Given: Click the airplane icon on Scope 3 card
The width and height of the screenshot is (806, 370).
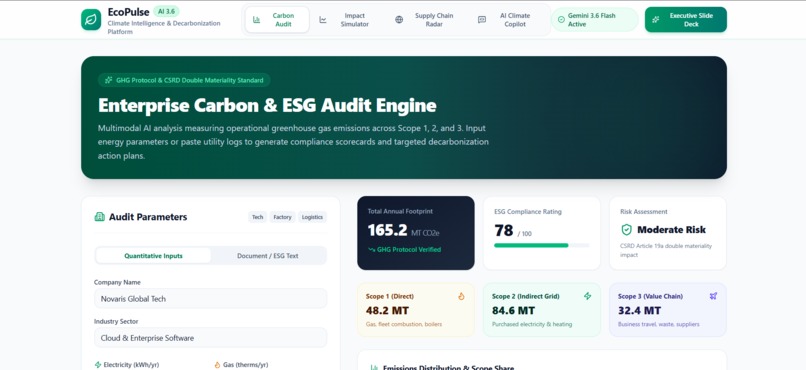Looking at the screenshot, I should coord(713,296).
